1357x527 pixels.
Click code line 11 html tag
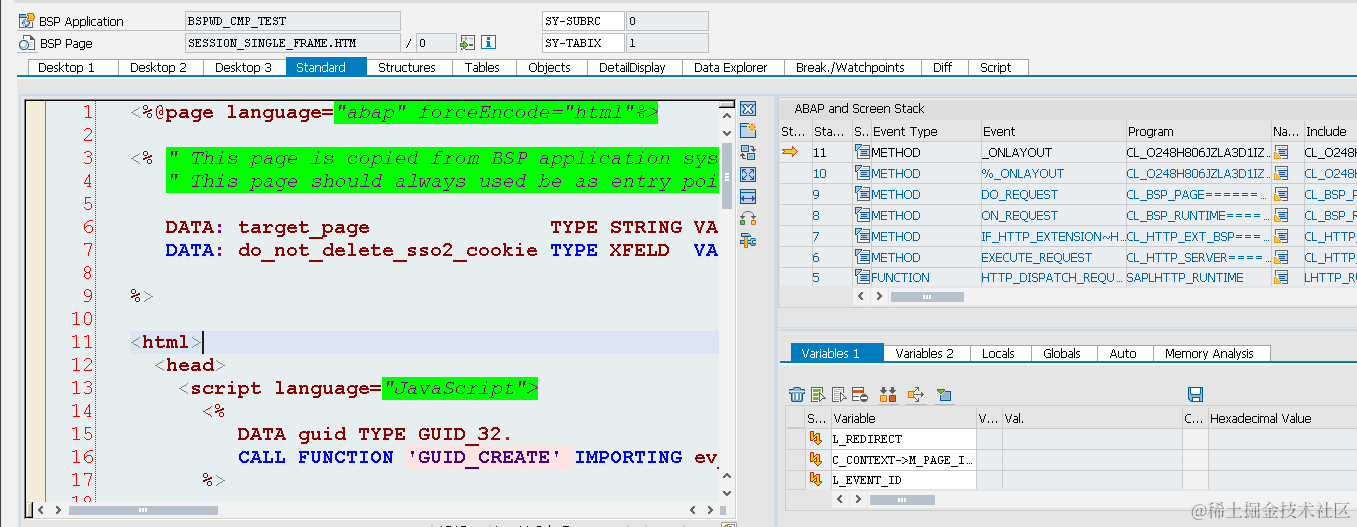166,342
